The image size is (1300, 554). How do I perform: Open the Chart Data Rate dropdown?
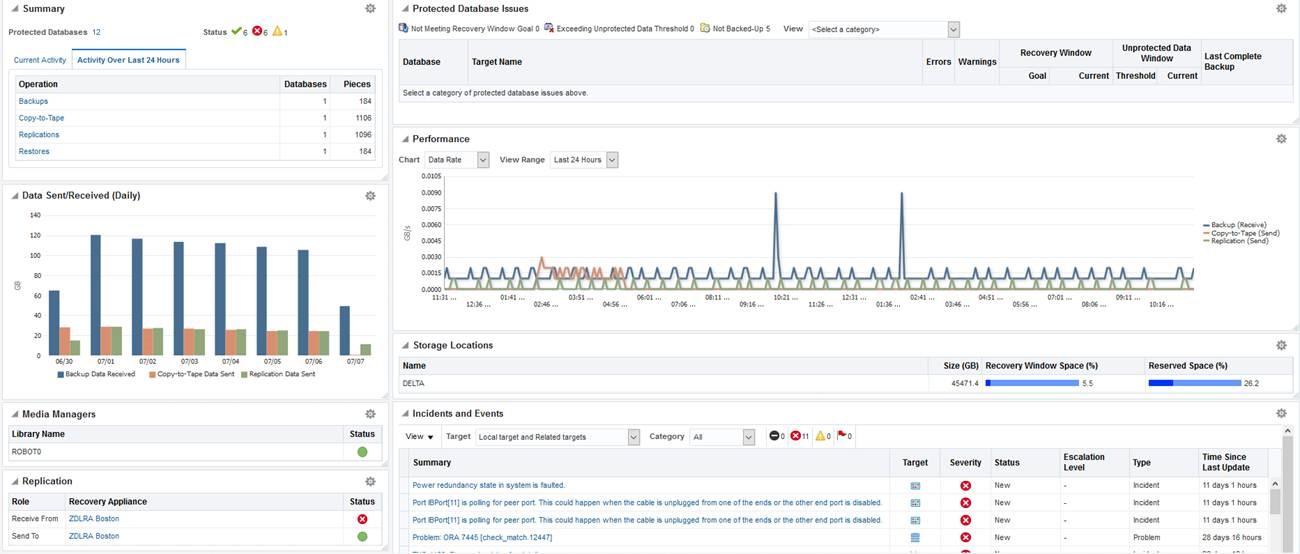pos(457,160)
